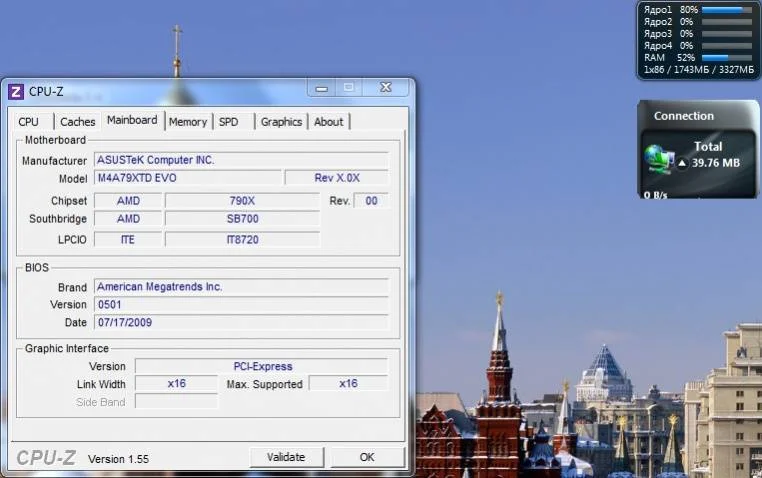Click the Southbridge value SB700
The height and width of the screenshot is (478, 762).
pos(242,219)
